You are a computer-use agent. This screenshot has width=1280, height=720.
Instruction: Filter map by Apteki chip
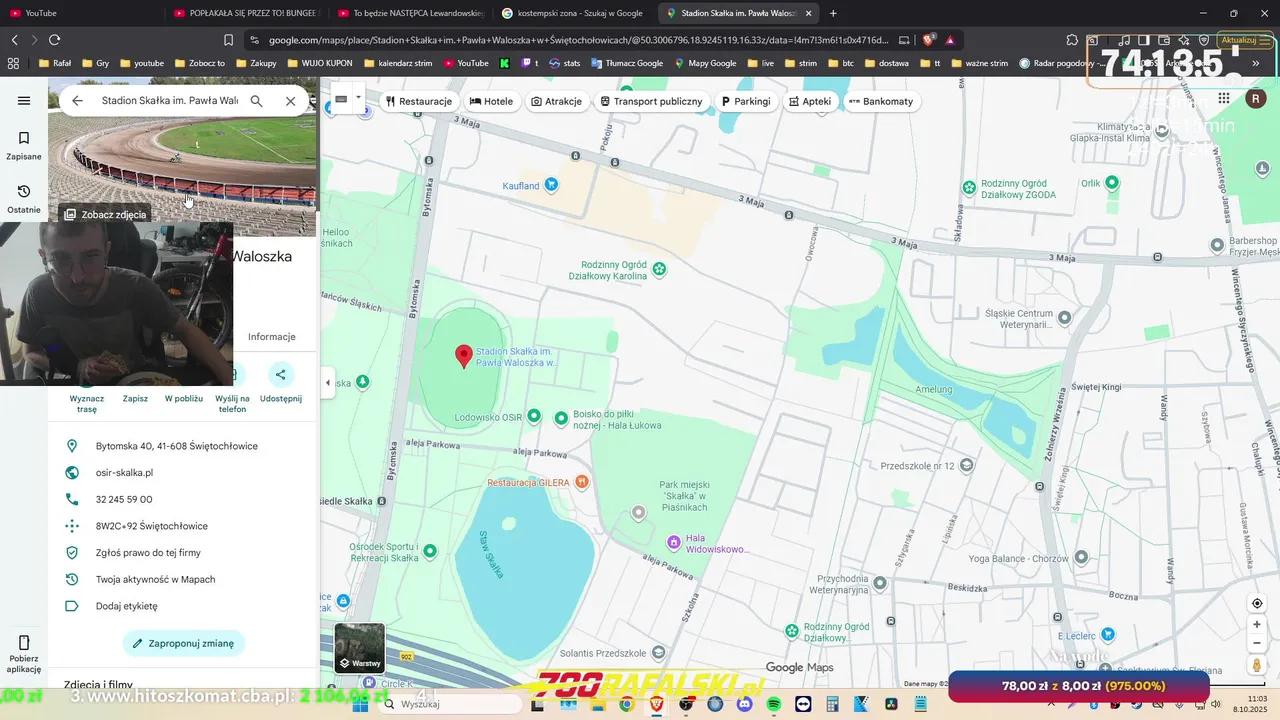click(810, 101)
